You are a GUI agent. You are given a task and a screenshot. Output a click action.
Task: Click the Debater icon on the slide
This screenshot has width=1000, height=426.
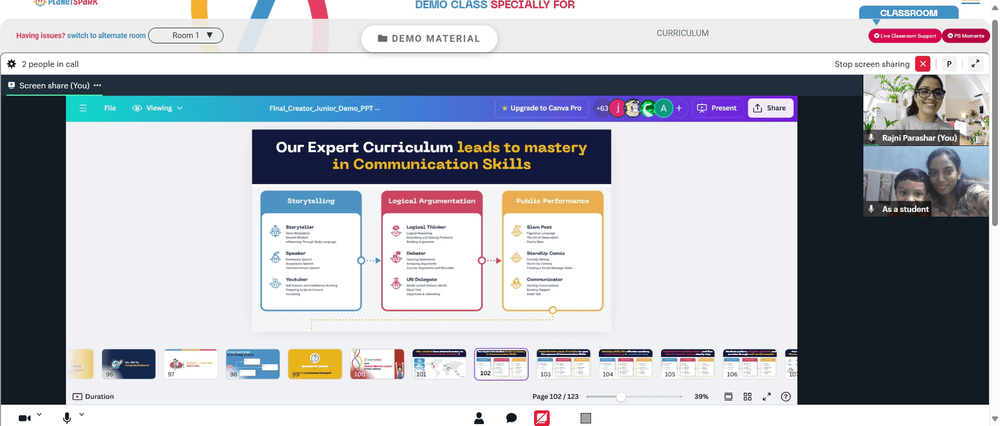(x=395, y=258)
